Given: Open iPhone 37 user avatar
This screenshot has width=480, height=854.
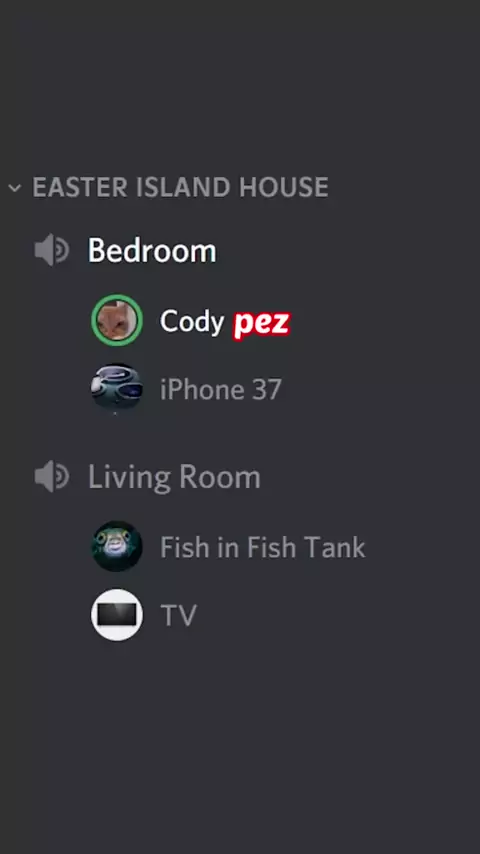Looking at the screenshot, I should click(117, 389).
